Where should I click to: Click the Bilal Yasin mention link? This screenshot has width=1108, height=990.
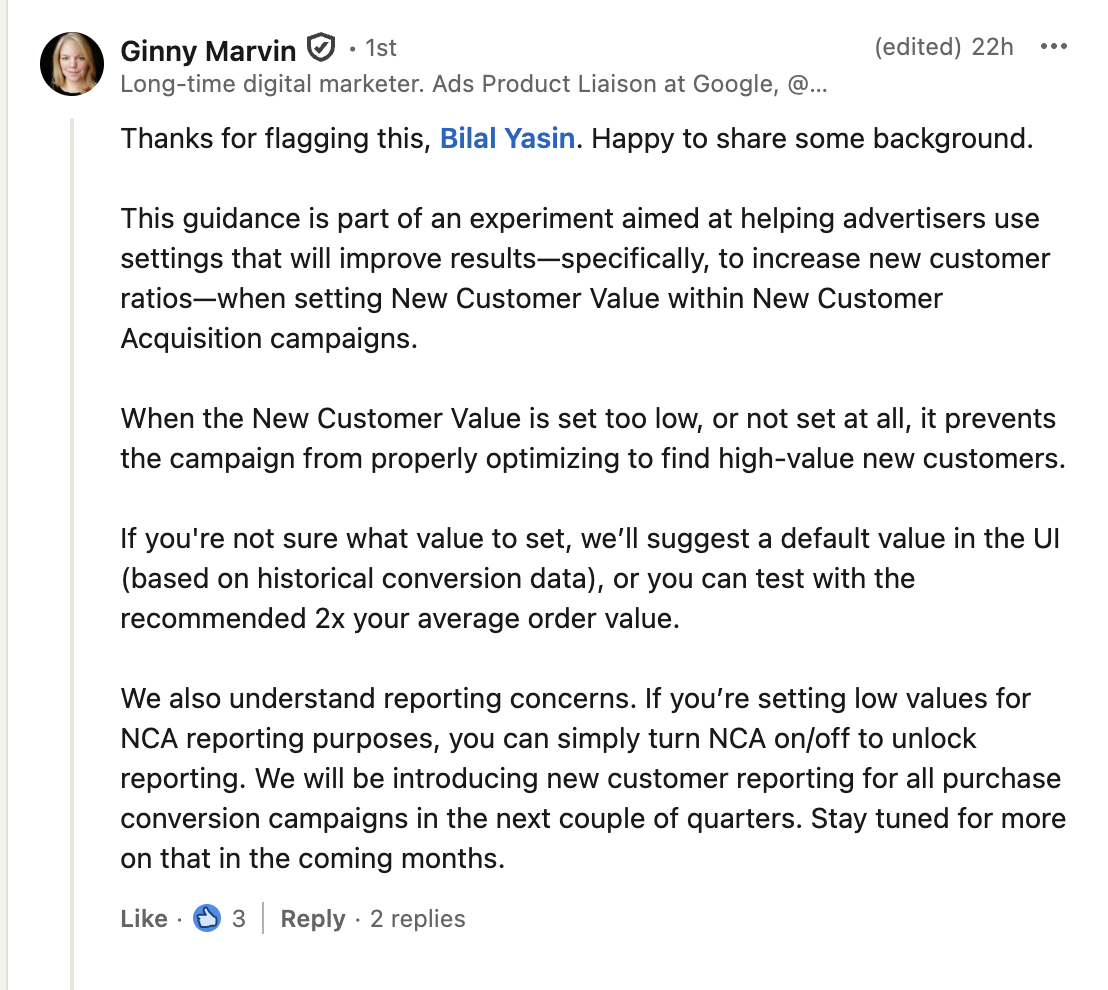[x=507, y=138]
